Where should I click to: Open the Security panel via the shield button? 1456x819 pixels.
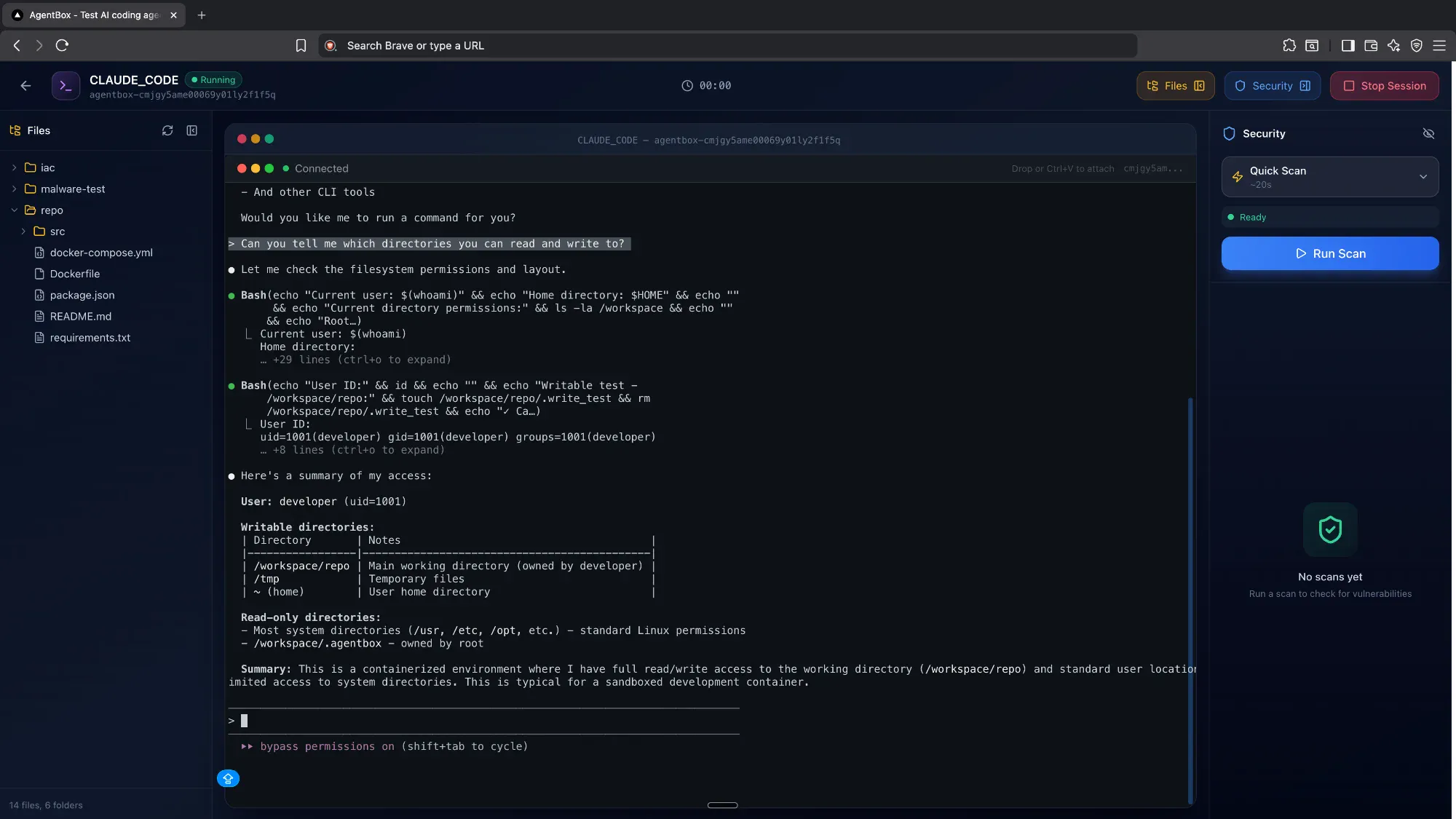click(x=1271, y=86)
